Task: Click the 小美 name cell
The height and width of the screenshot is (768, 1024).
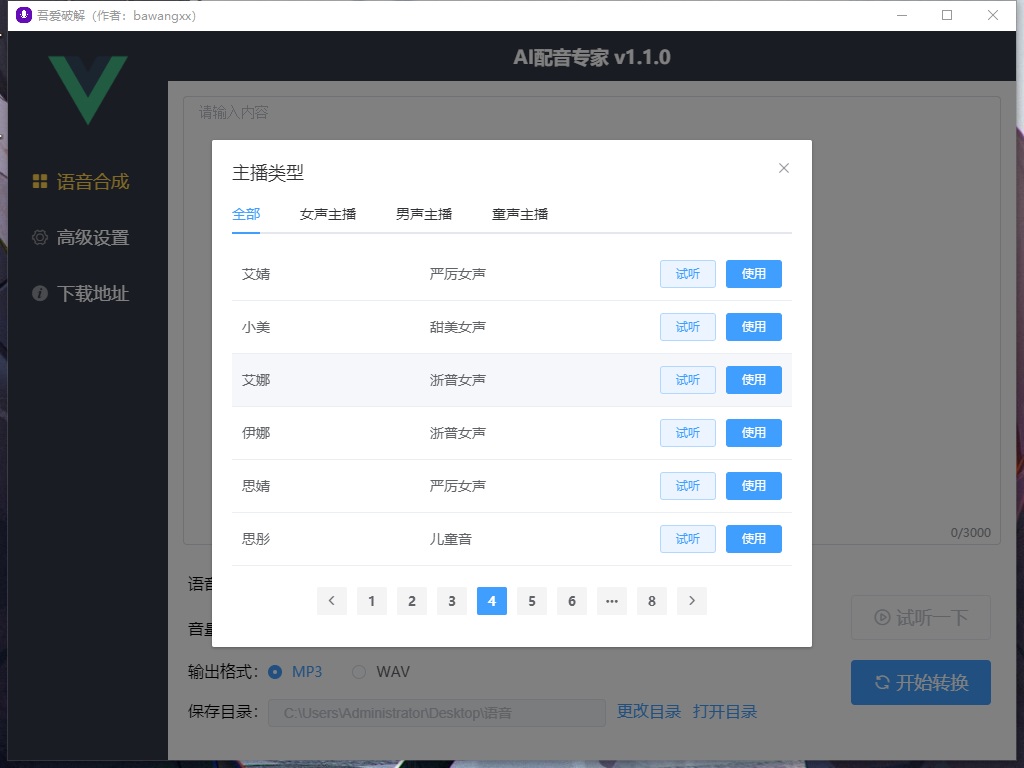Action: [256, 327]
